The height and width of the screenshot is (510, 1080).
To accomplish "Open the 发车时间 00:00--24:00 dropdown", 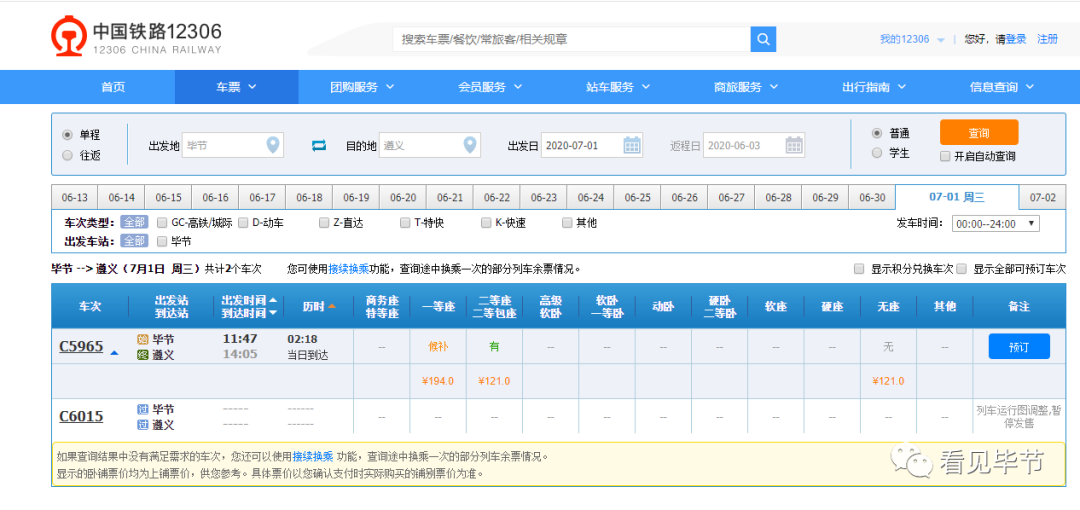I will coord(995,223).
